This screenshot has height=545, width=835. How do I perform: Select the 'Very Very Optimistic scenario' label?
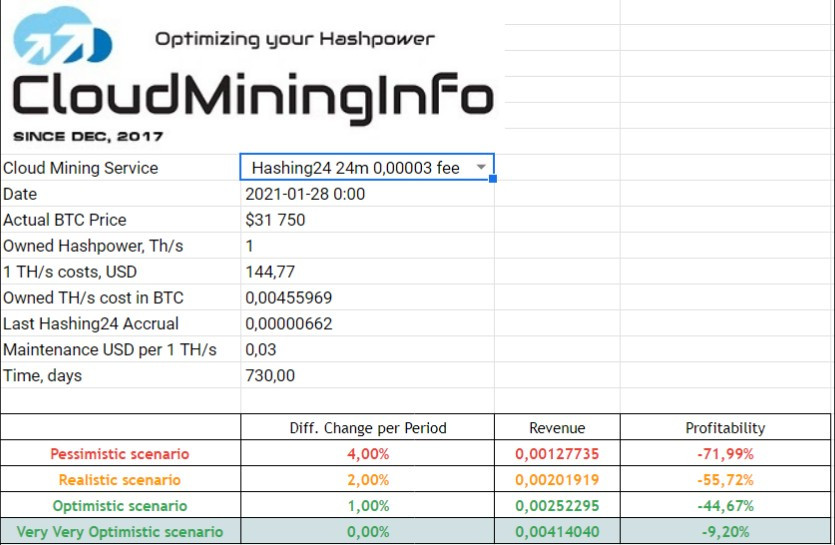point(120,532)
